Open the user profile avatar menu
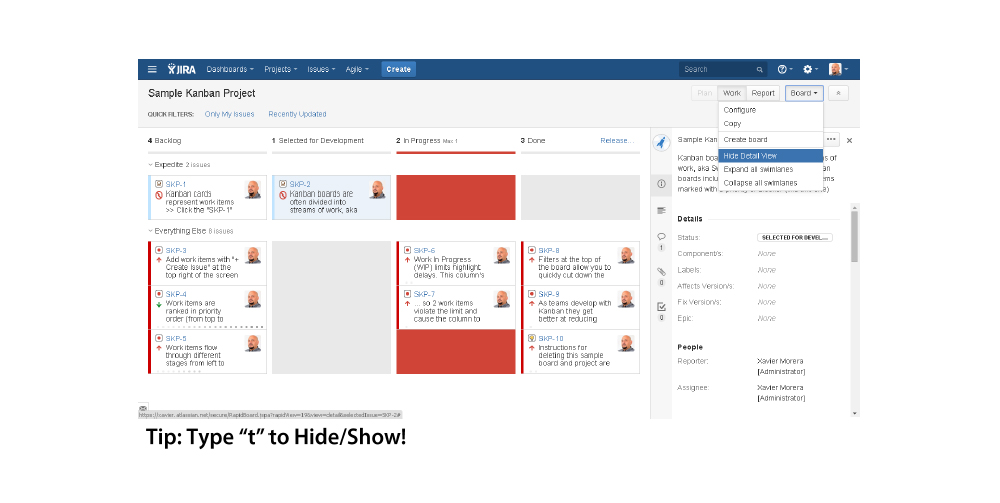 coord(838,69)
